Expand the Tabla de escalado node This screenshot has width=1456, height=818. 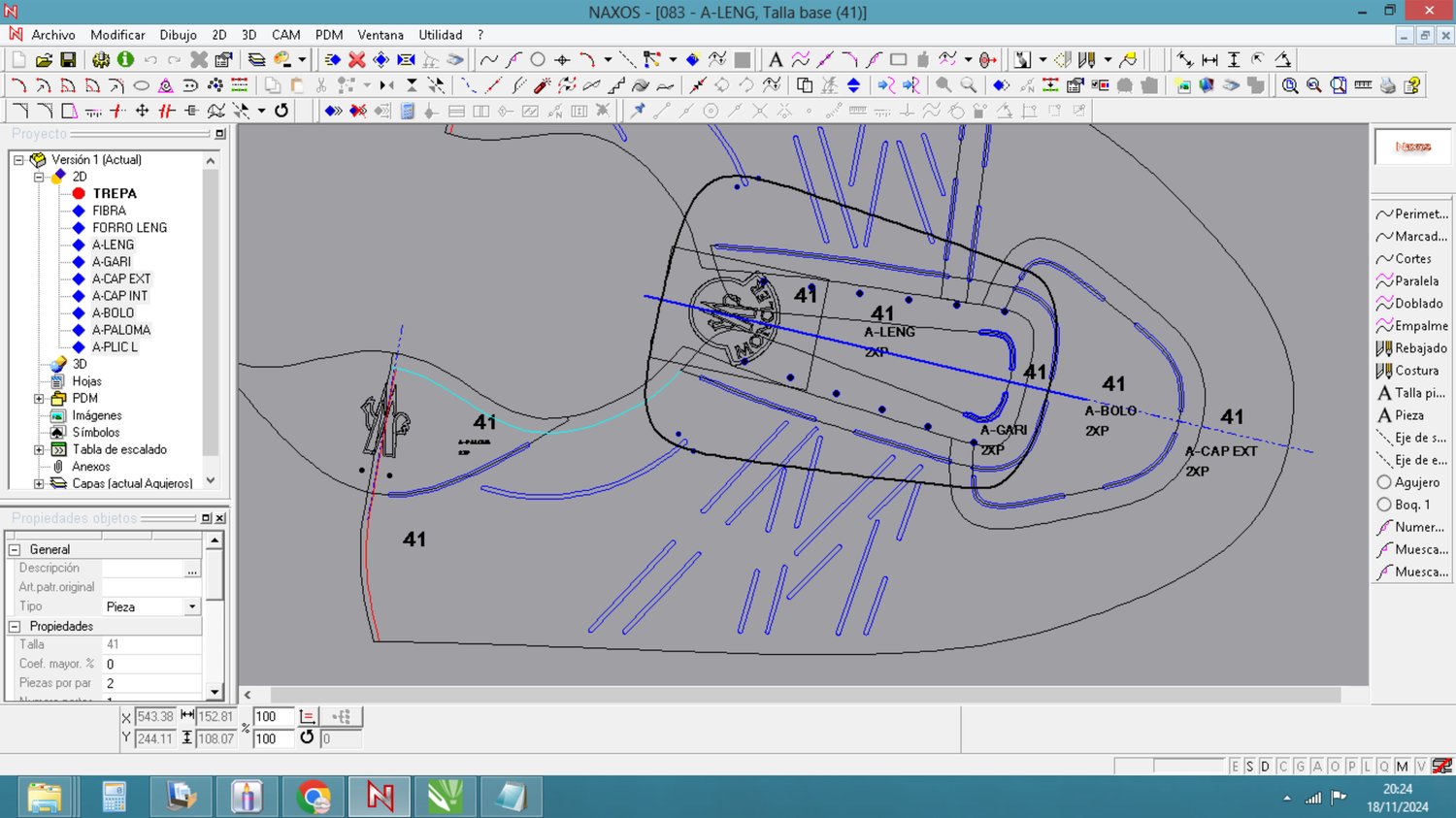point(39,450)
